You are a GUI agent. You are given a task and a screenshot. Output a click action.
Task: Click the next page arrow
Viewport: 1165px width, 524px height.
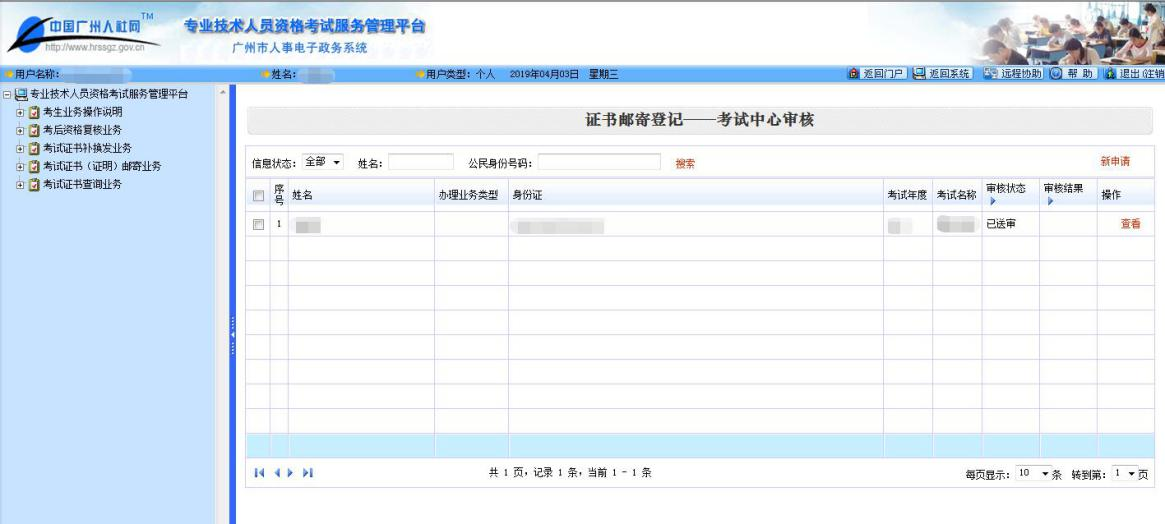292,473
